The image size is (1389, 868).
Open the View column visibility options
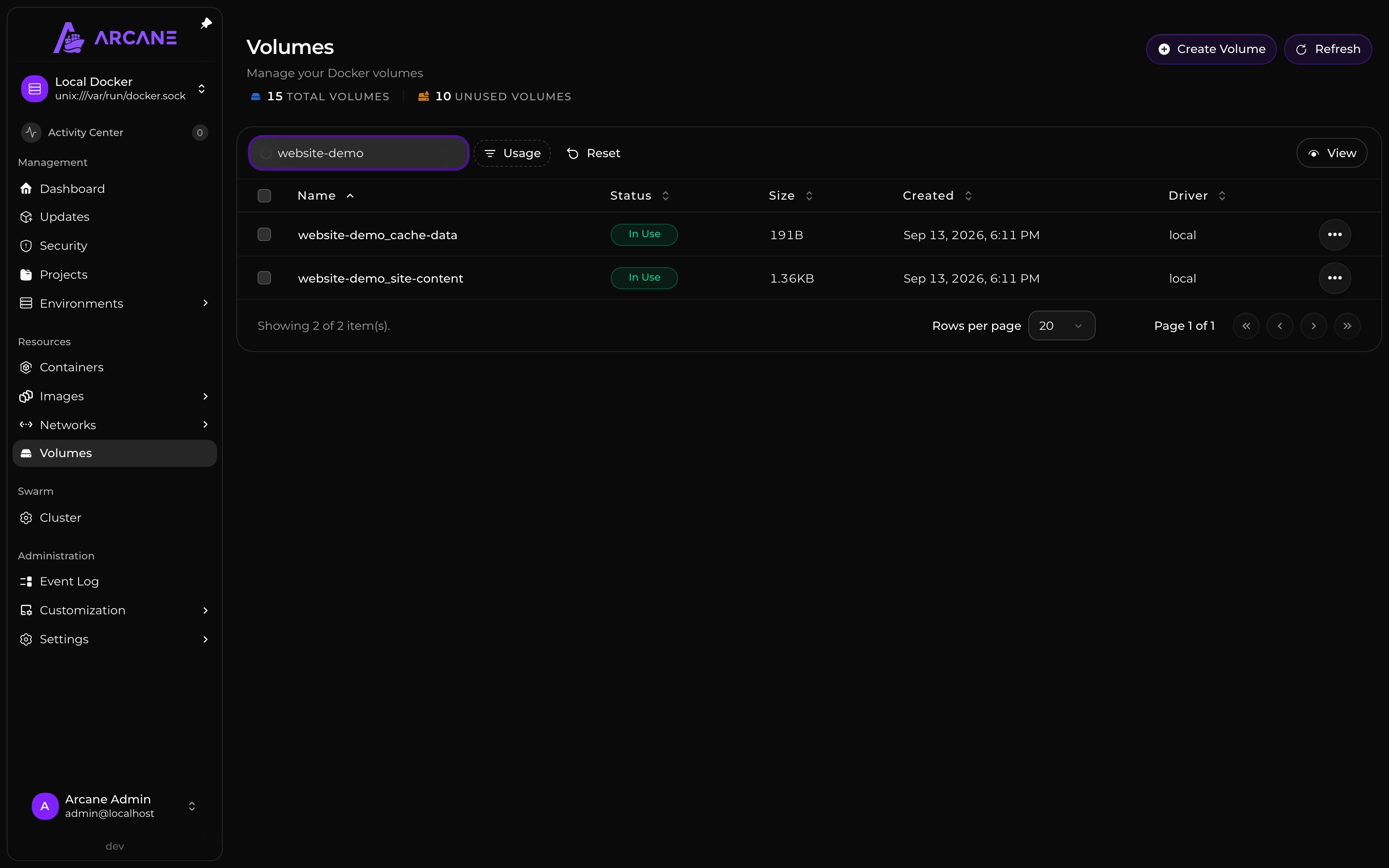pyautogui.click(x=1332, y=153)
